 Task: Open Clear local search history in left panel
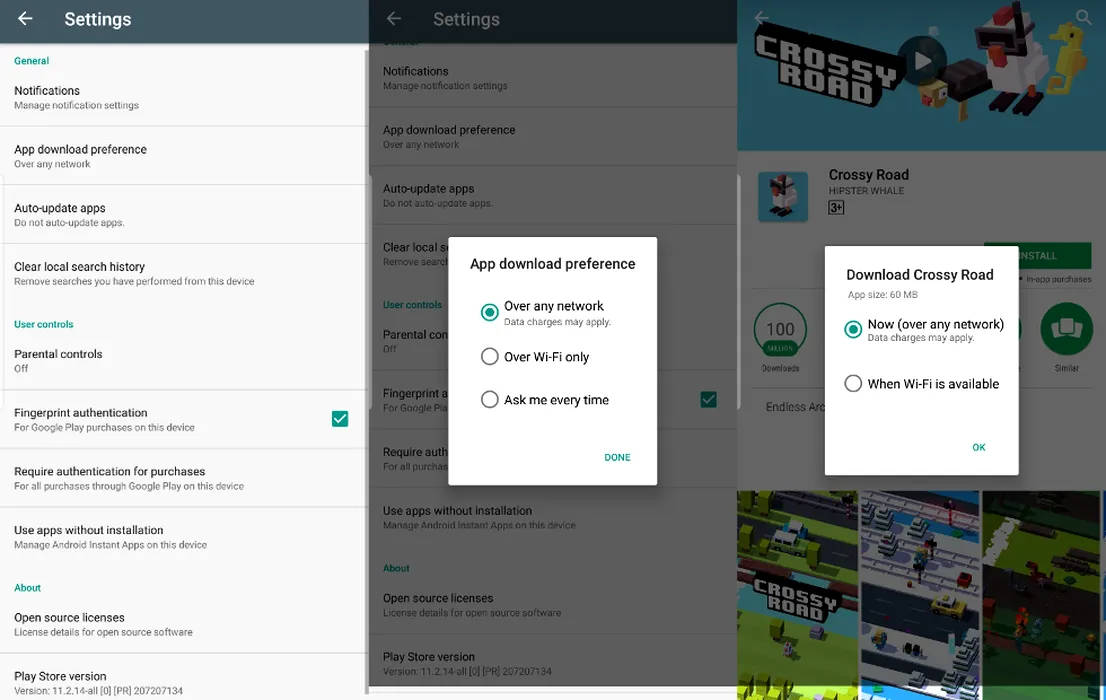tap(183, 273)
